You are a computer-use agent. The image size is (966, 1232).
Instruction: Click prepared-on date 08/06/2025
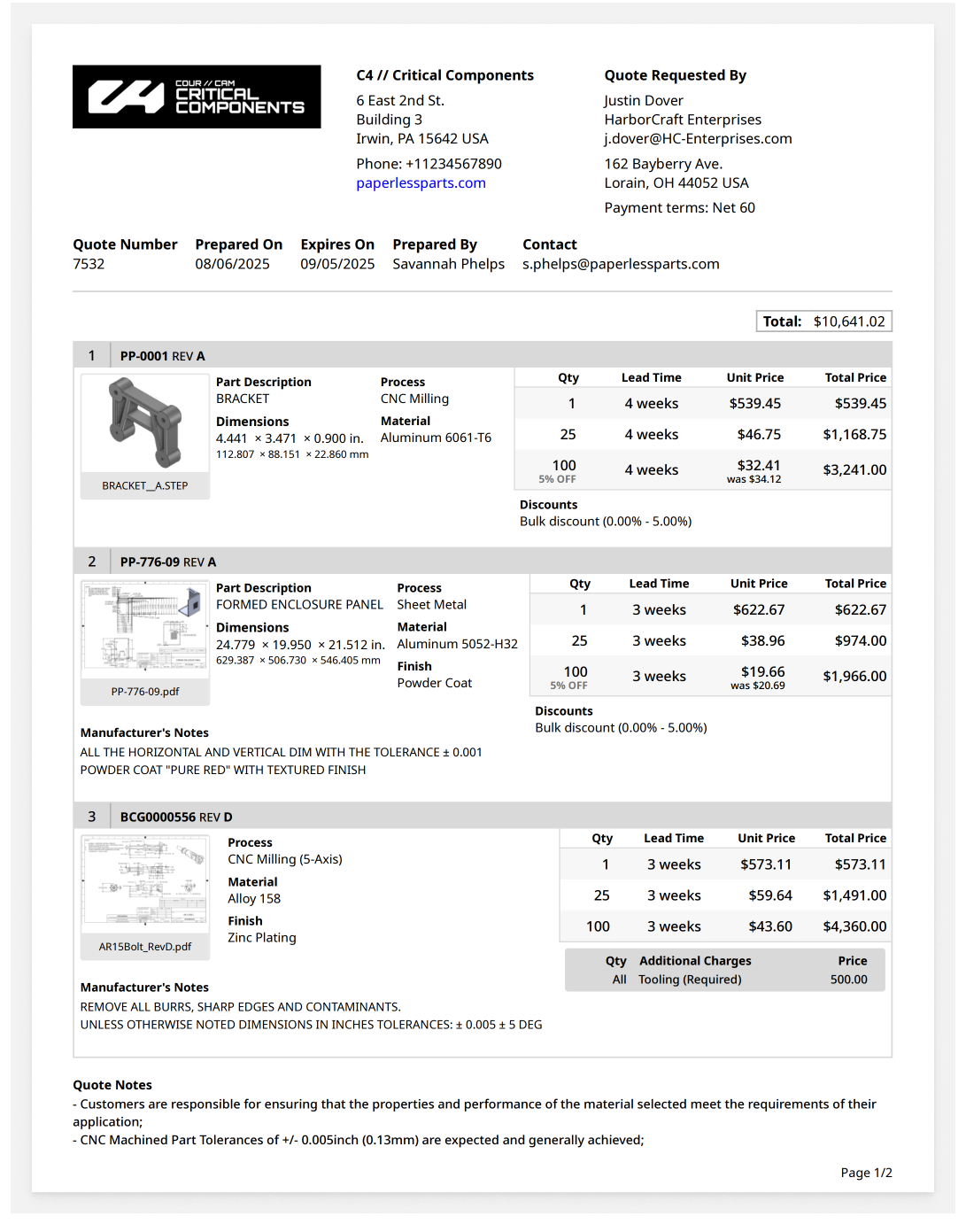click(x=233, y=264)
